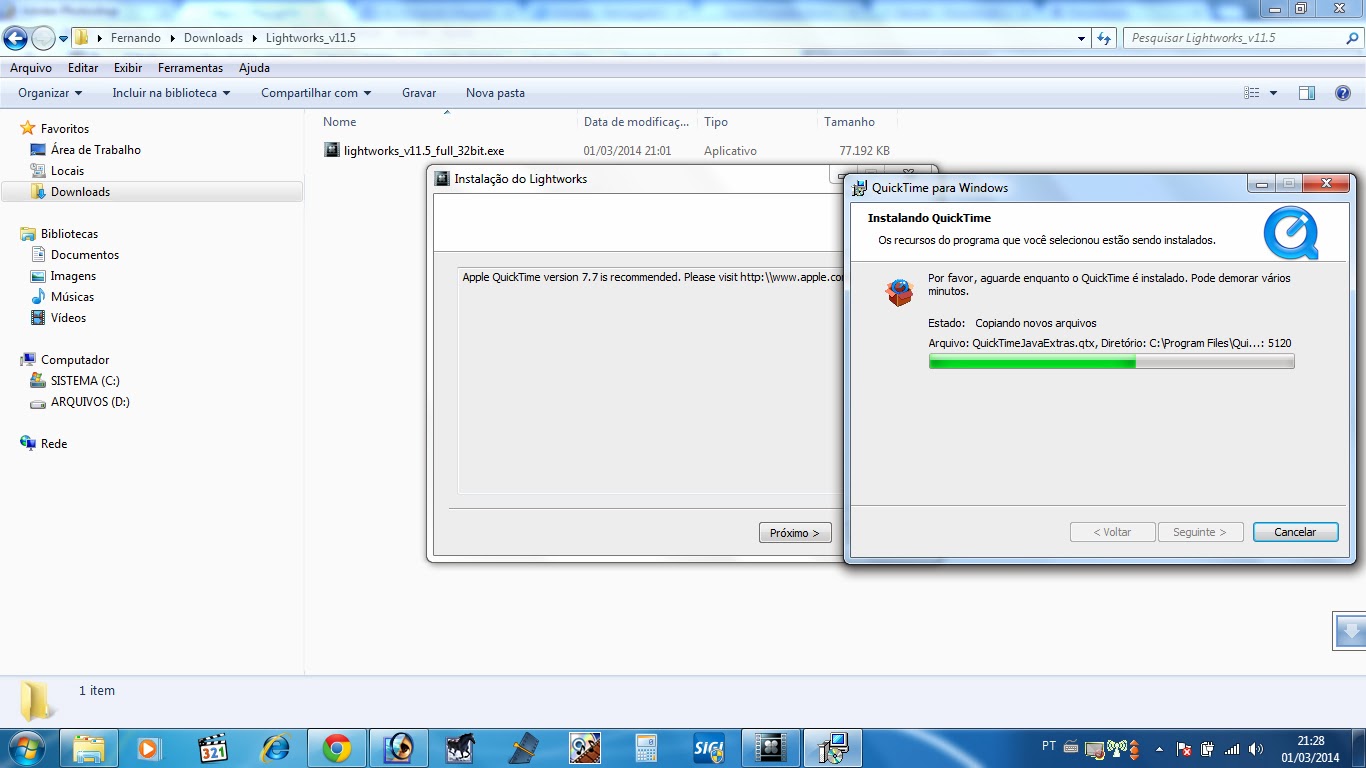Open Calculator from the taskbar
Screen dimensions: 1366x768
click(646, 748)
